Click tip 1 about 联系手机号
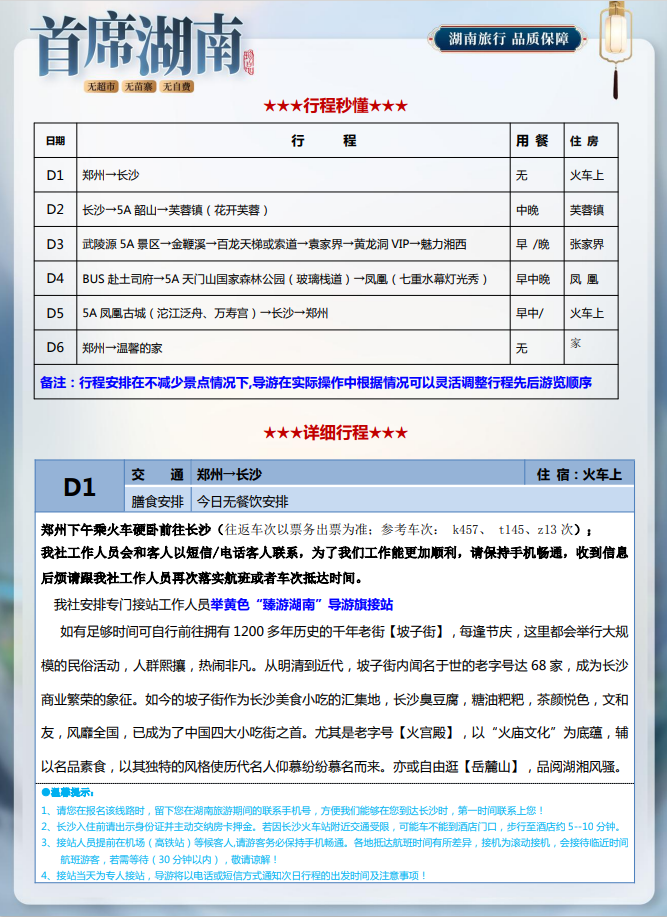The height and width of the screenshot is (917, 667). 293,811
